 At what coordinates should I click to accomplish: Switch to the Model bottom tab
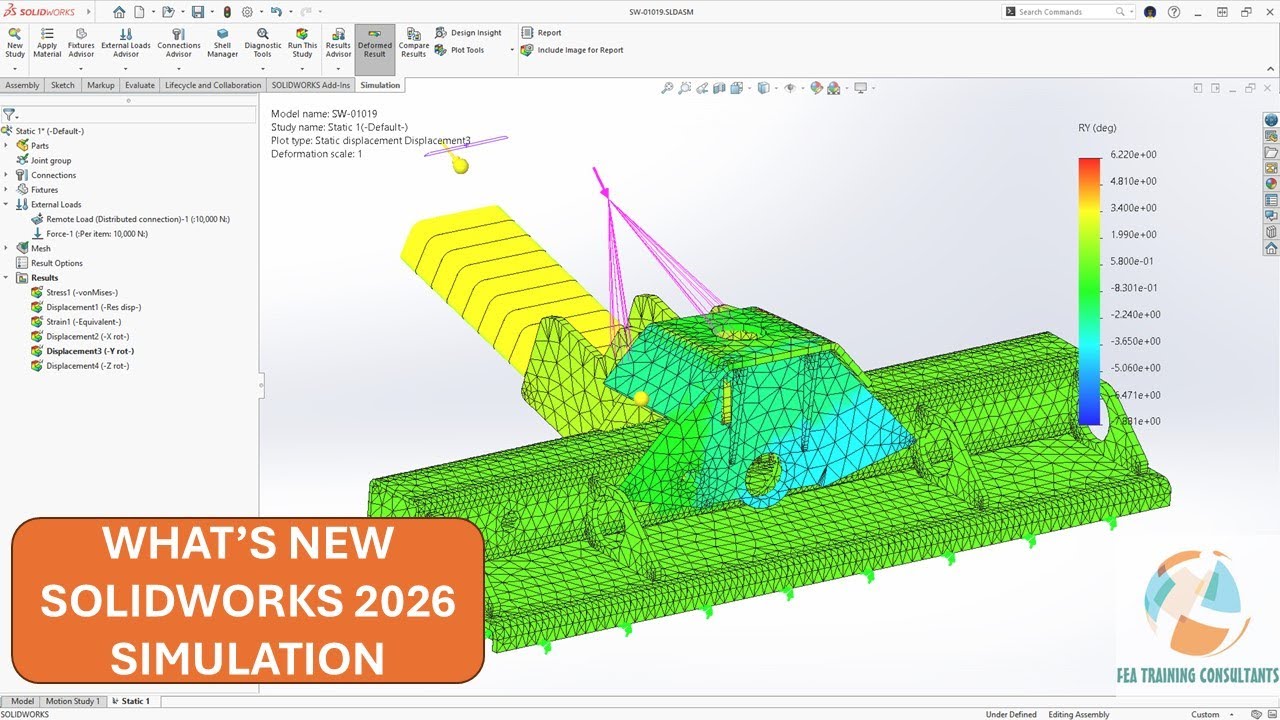coord(22,701)
